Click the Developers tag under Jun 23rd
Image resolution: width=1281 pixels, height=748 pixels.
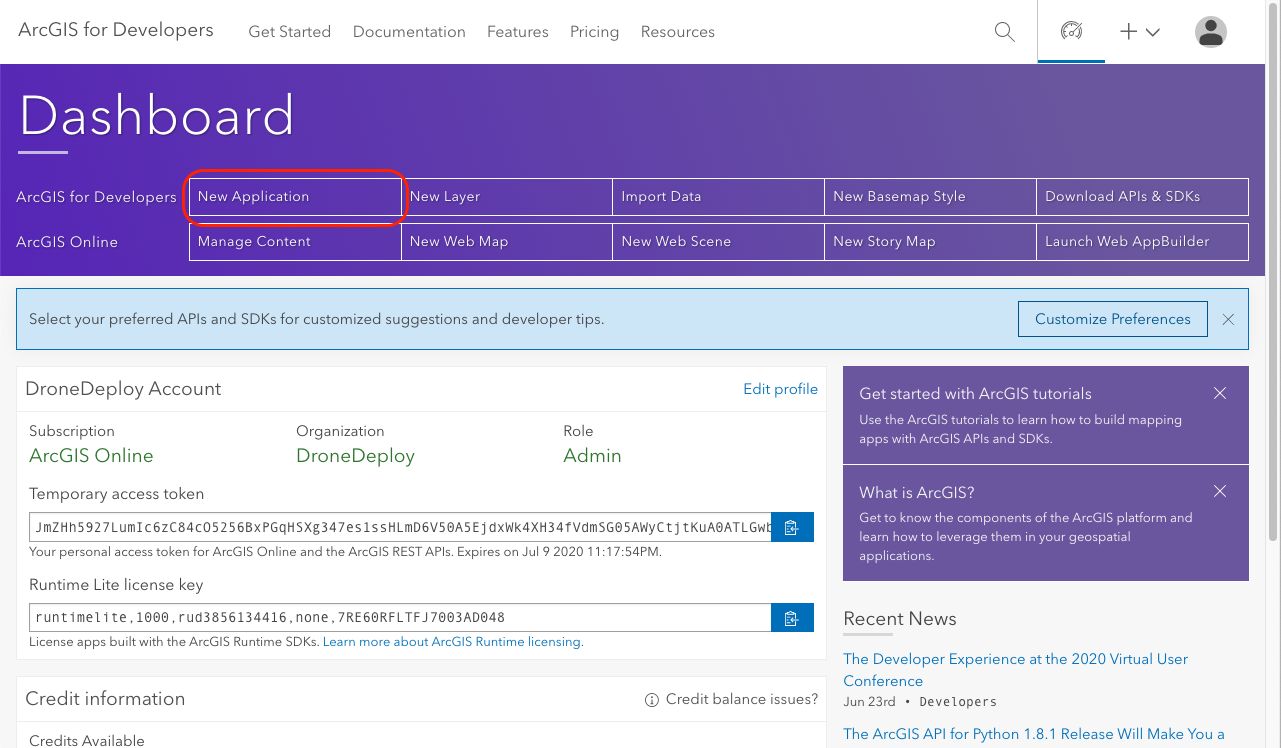tap(958, 702)
